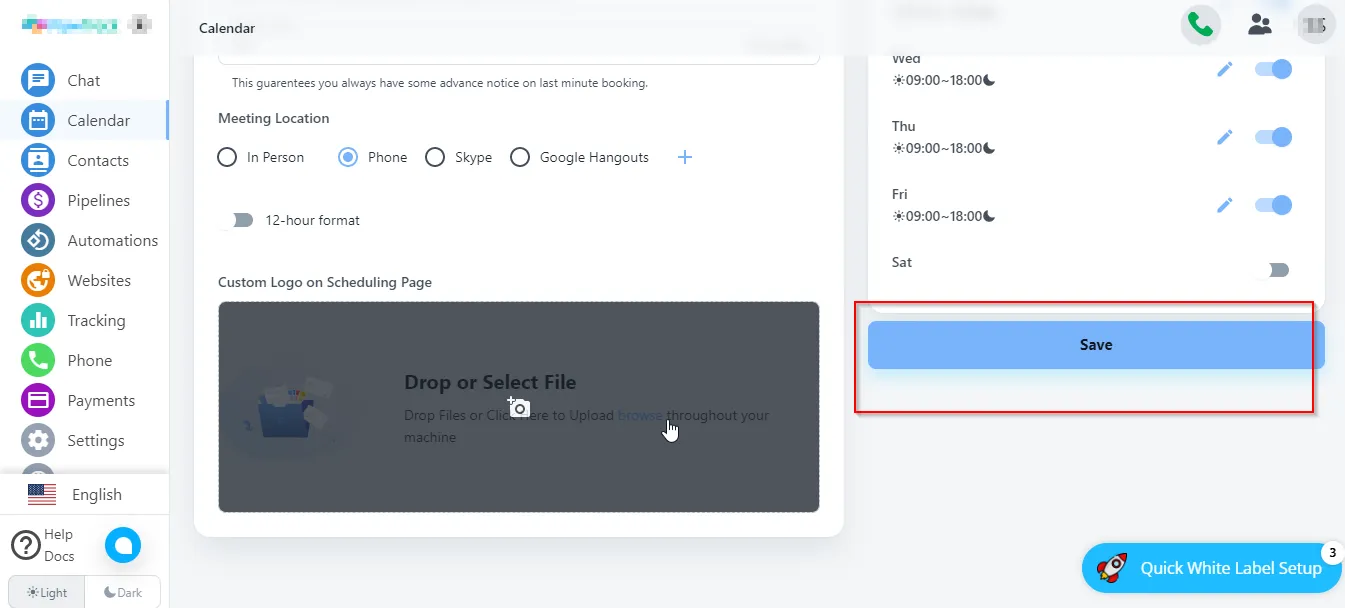
Task: Click the Settings sidebar label
Action: click(x=96, y=440)
